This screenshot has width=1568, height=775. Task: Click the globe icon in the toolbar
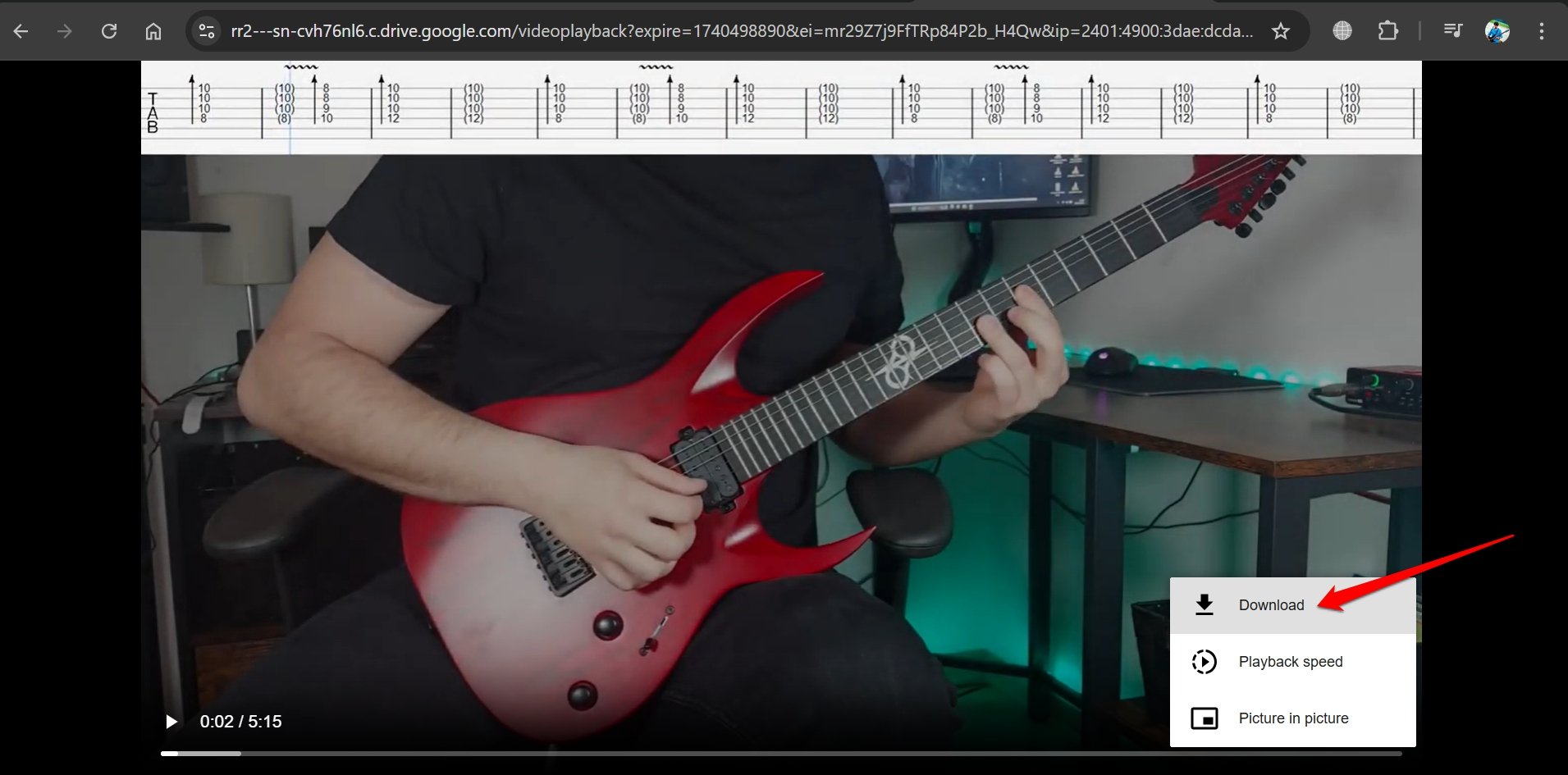[x=1342, y=31]
